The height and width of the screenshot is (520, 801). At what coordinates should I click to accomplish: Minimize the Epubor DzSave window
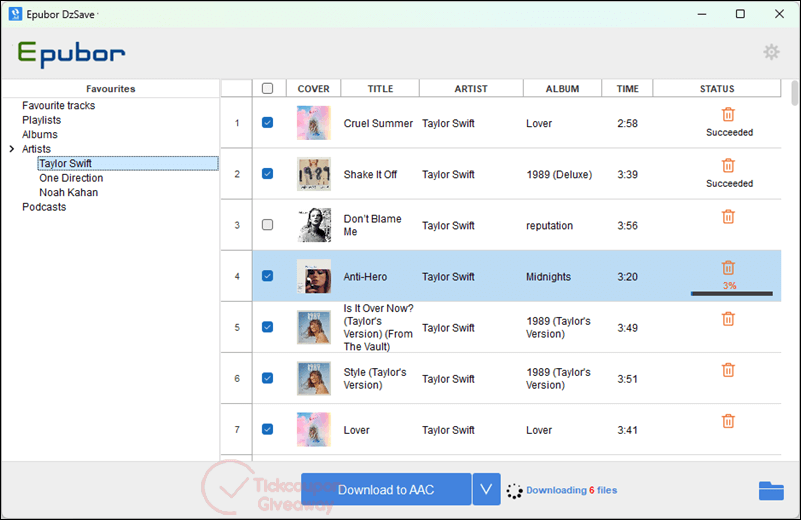702,14
